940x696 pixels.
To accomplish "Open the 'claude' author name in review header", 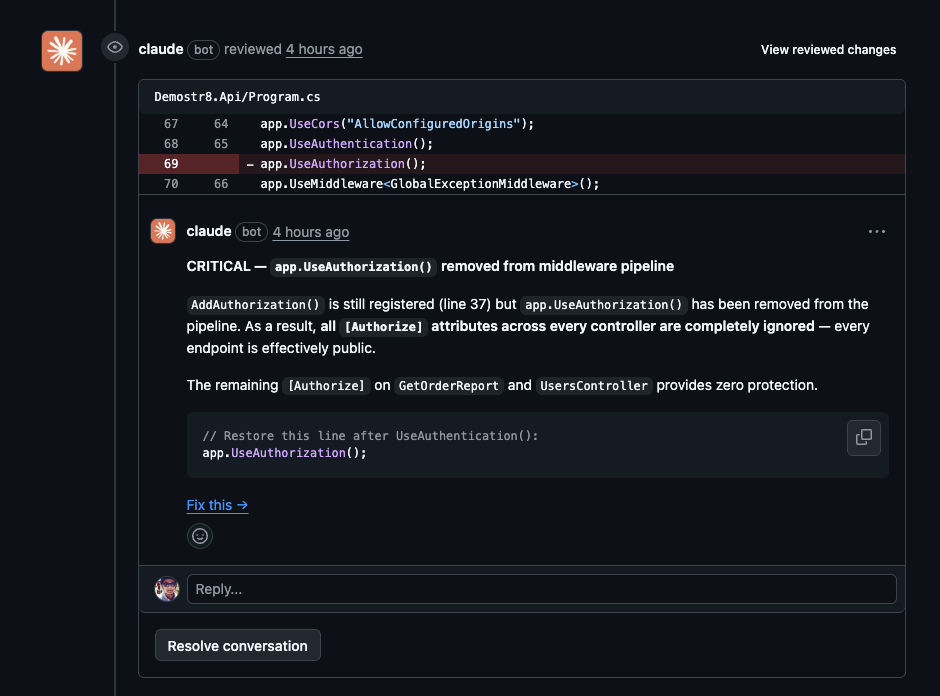I will [x=161, y=49].
